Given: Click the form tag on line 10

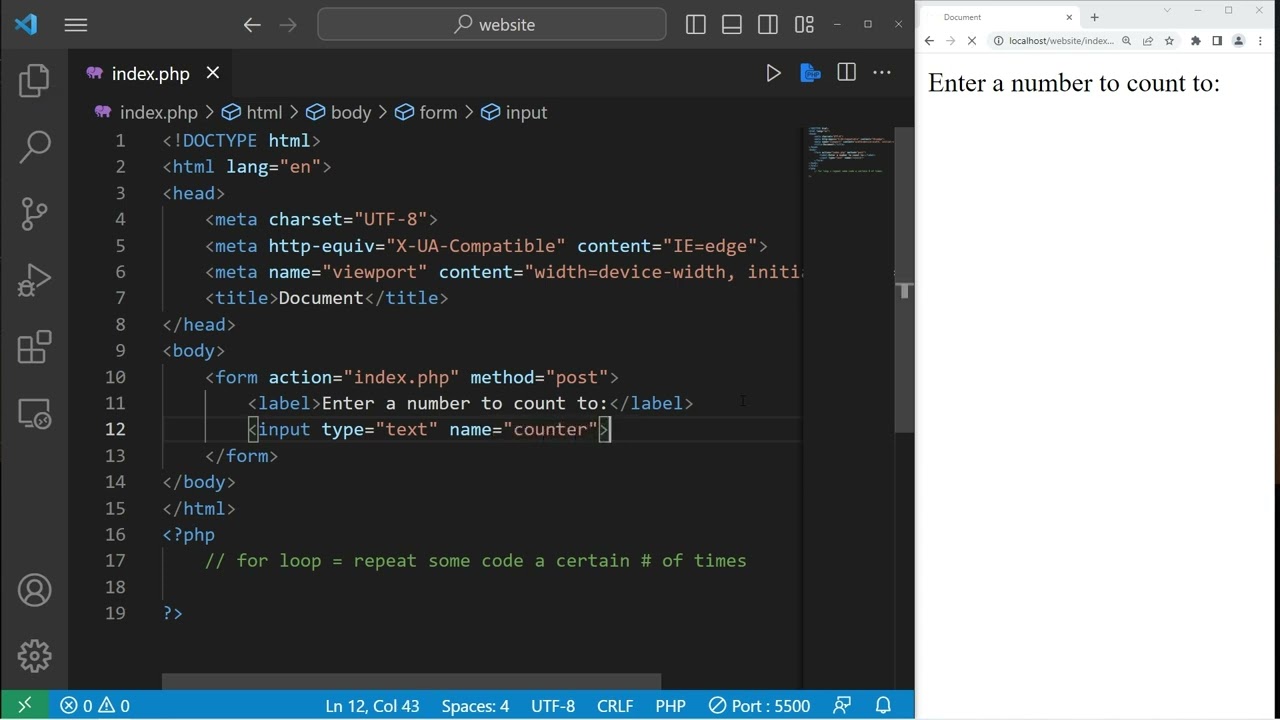Looking at the screenshot, I should [x=236, y=377].
